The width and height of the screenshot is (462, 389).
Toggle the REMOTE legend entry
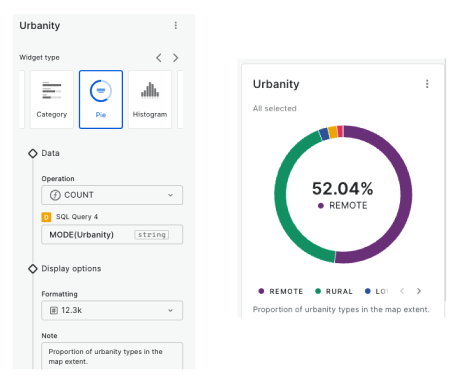pos(281,291)
